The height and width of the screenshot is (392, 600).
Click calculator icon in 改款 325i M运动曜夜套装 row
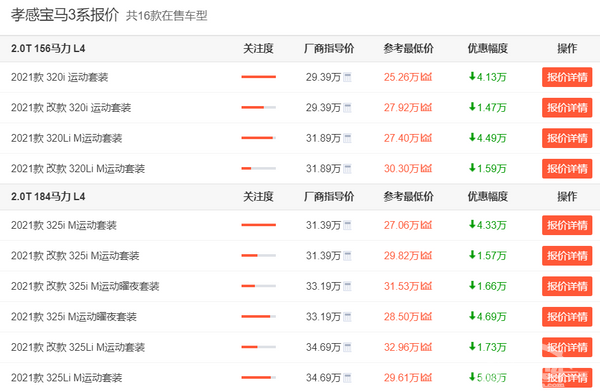click(347, 286)
